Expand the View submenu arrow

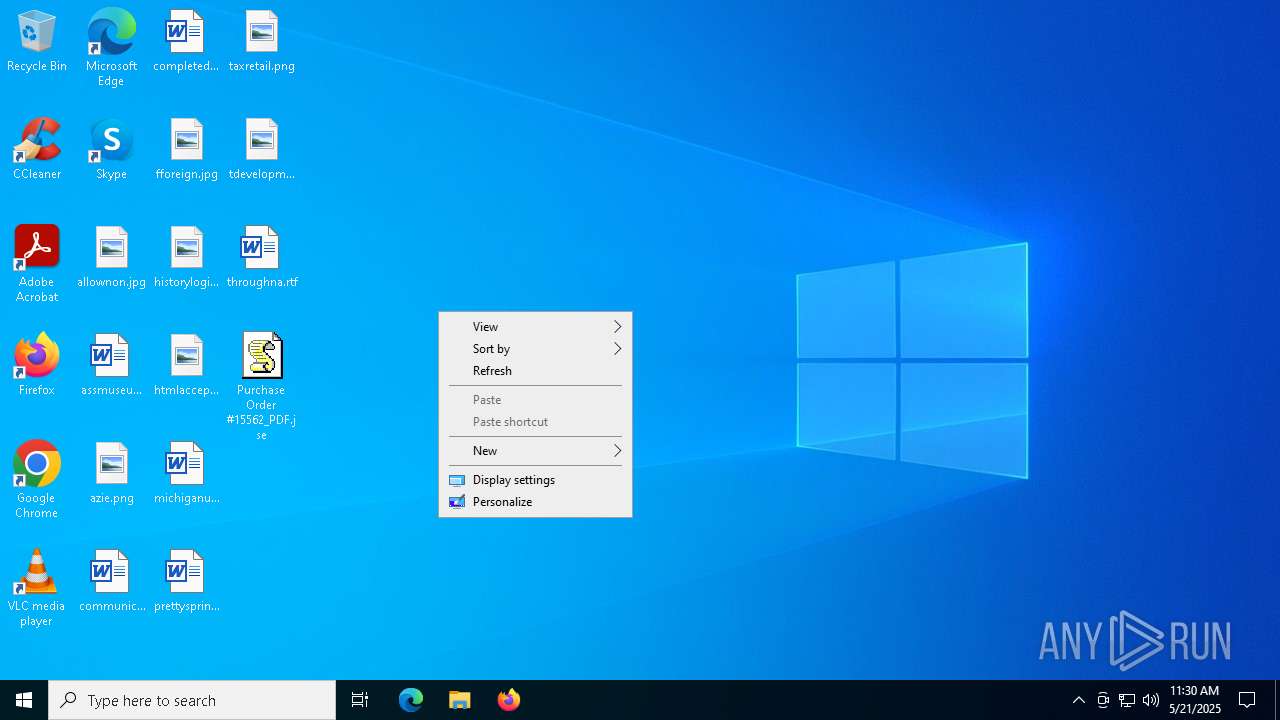617,327
